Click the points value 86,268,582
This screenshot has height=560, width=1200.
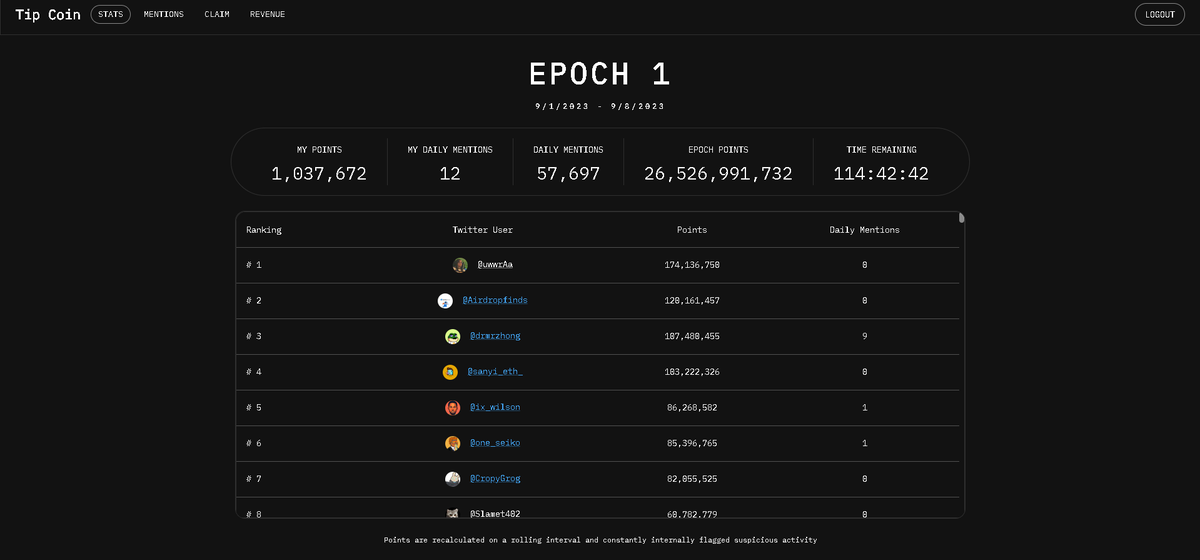click(692, 408)
